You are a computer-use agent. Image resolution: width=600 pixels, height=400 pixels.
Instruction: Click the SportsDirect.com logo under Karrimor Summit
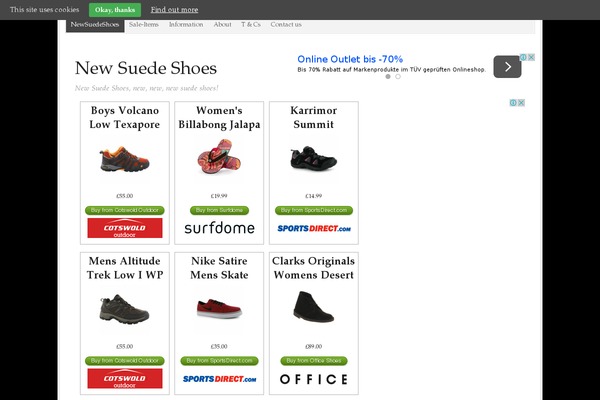314,228
